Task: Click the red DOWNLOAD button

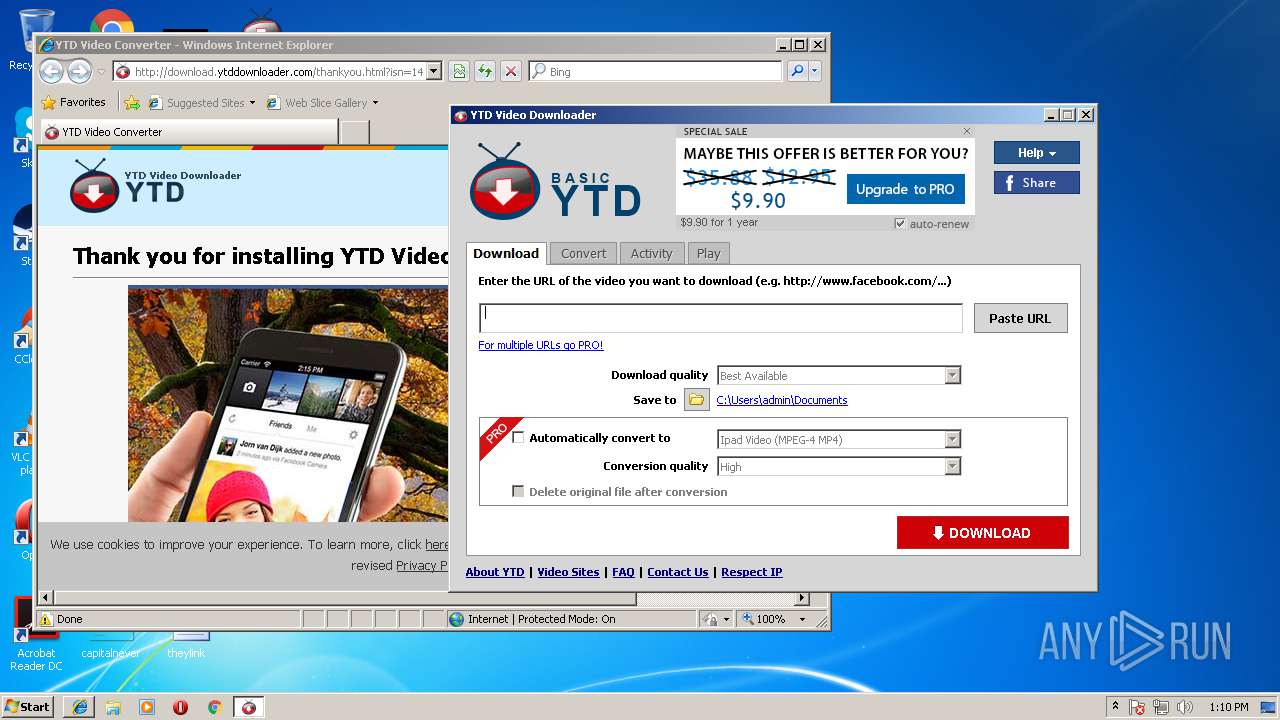Action: pos(982,533)
